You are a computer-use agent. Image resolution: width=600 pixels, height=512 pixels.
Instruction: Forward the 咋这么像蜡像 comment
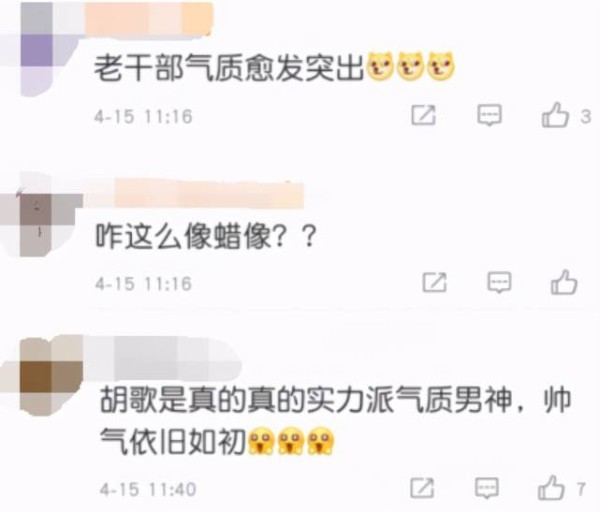click(435, 282)
